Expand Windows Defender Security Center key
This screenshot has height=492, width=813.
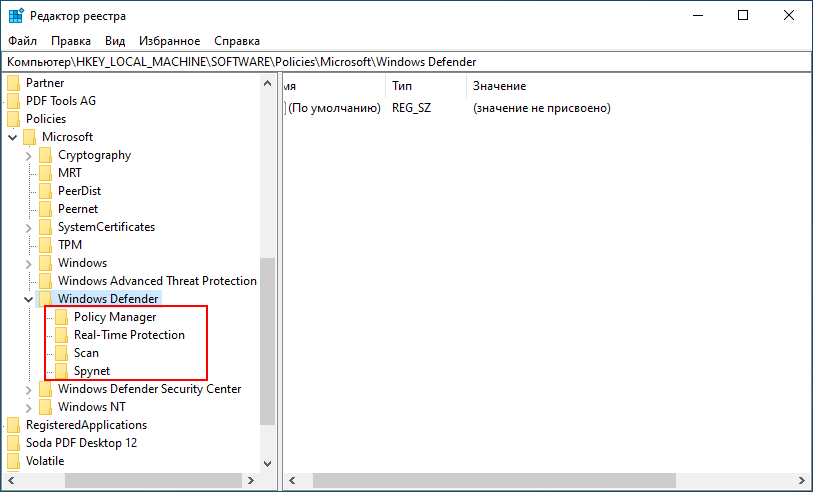pos(29,390)
